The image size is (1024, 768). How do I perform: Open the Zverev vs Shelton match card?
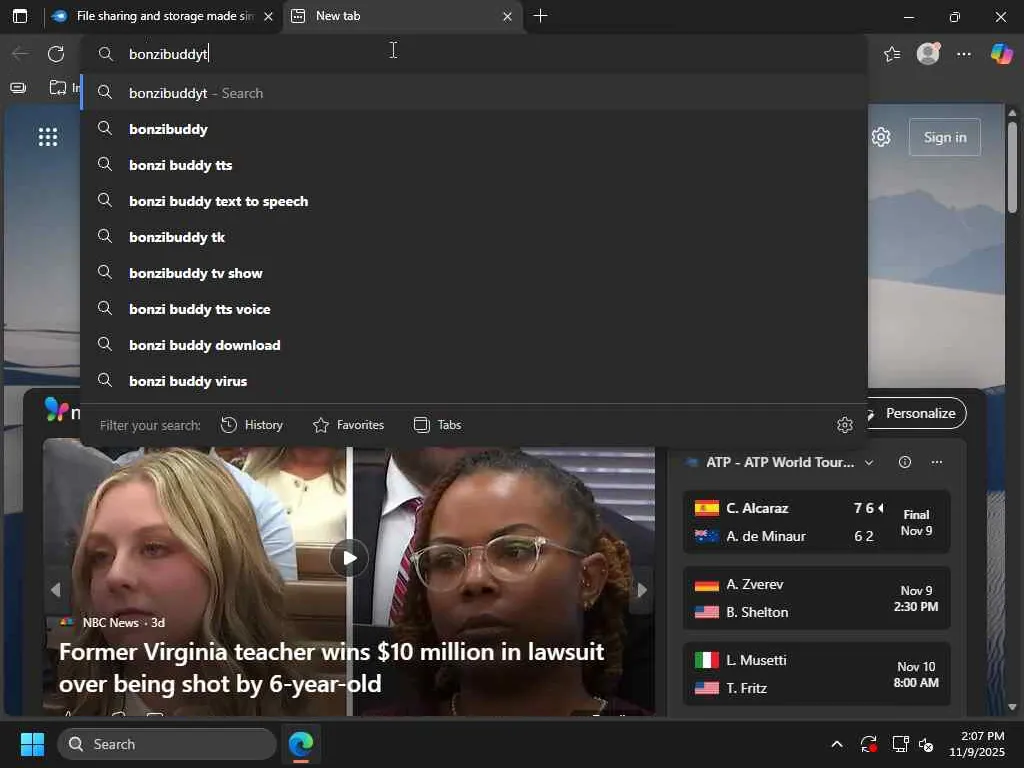click(x=816, y=598)
